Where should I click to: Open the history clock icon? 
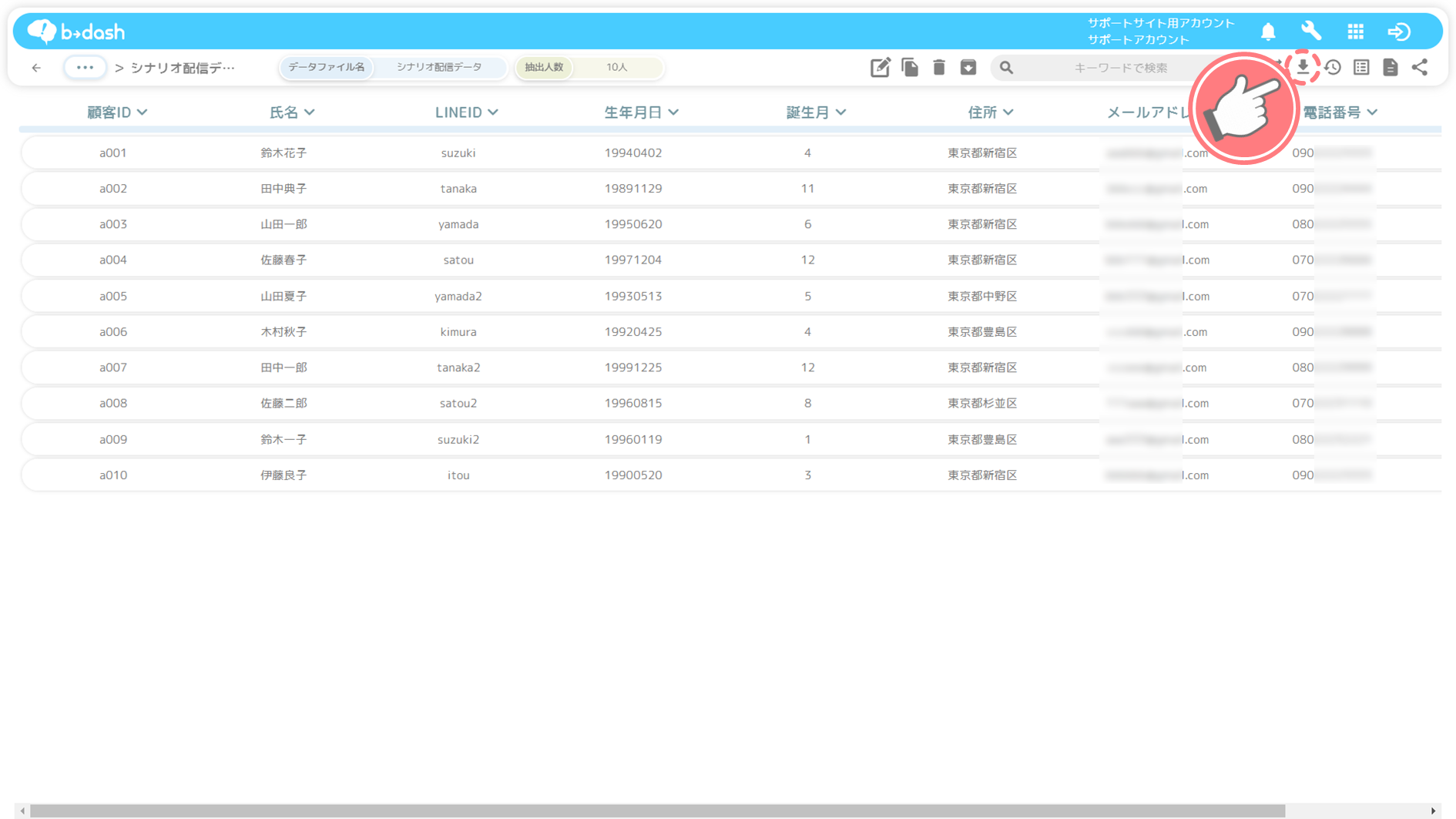click(x=1333, y=68)
